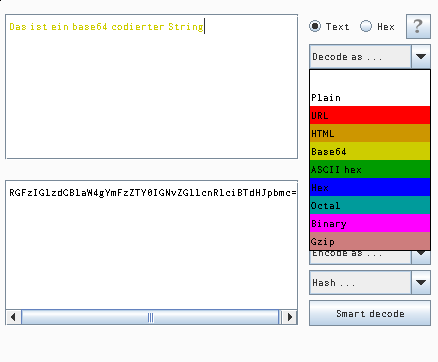Click into the decoded text upper pane

click(x=152, y=87)
